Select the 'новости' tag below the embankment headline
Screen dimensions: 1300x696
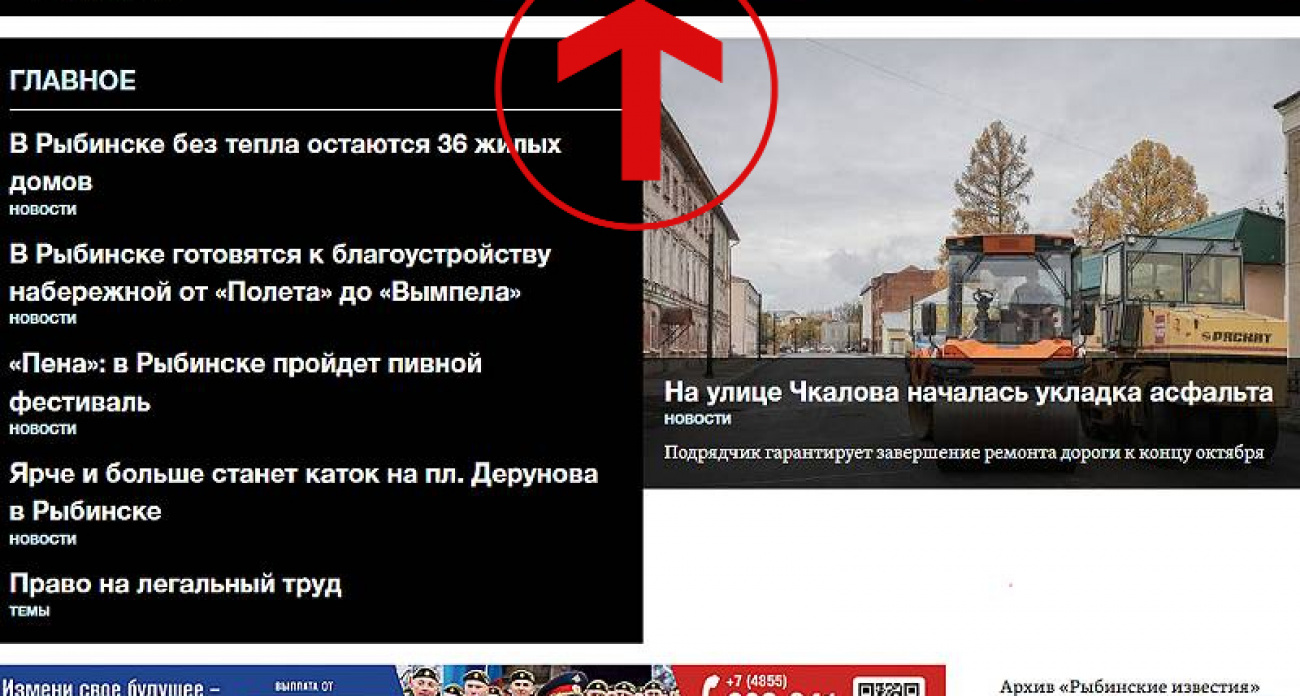coord(43,318)
